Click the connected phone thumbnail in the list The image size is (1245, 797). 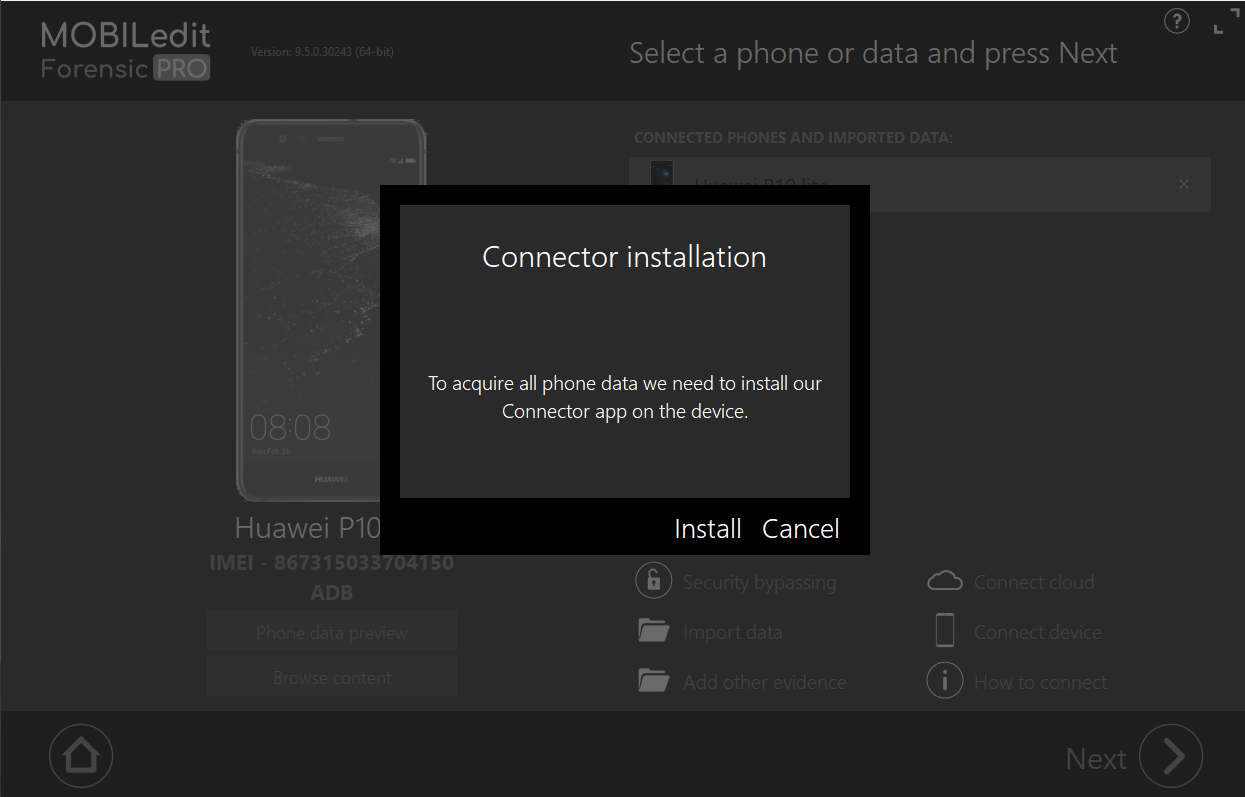coord(661,173)
